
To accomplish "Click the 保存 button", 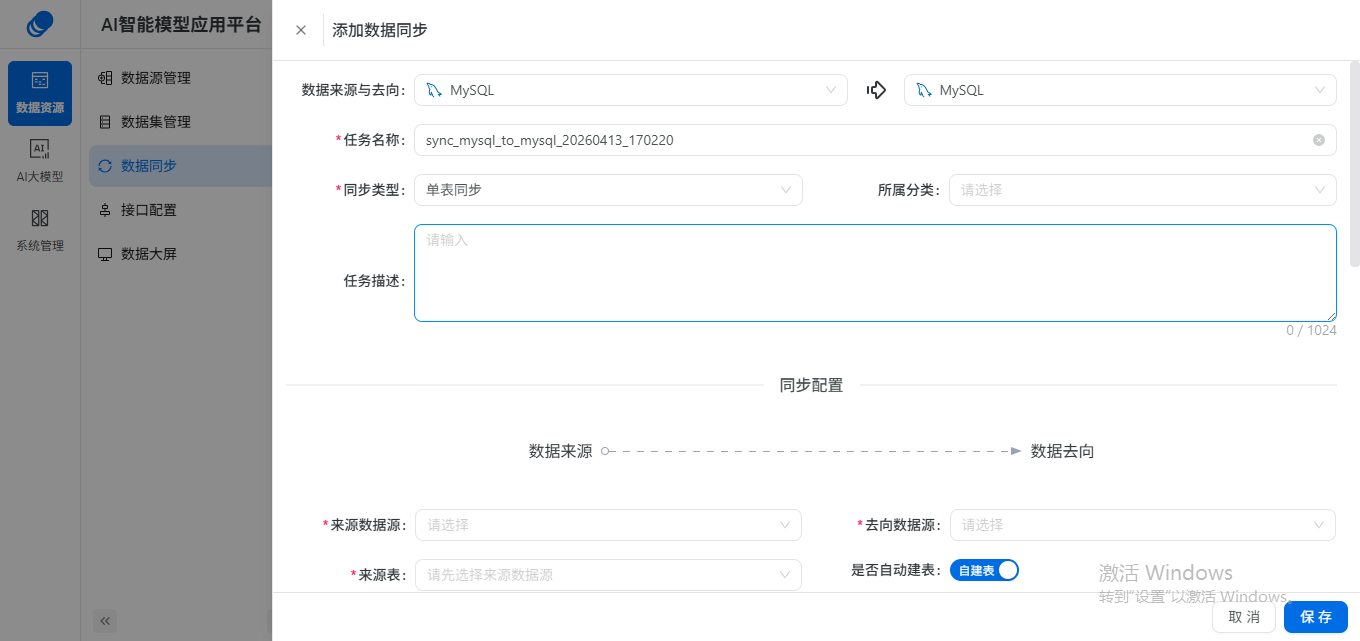I will click(x=1316, y=617).
